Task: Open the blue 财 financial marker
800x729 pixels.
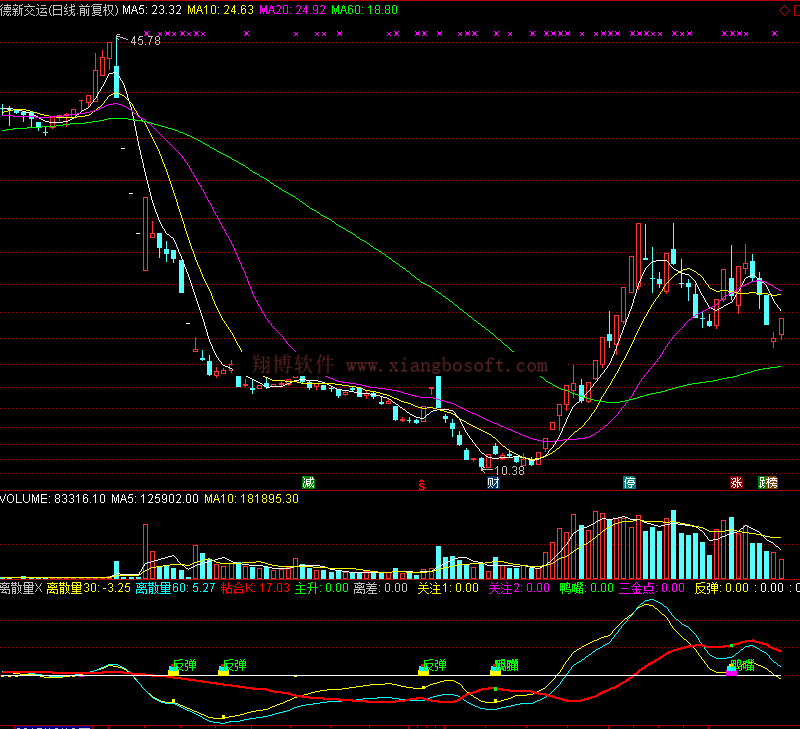Action: click(x=493, y=483)
